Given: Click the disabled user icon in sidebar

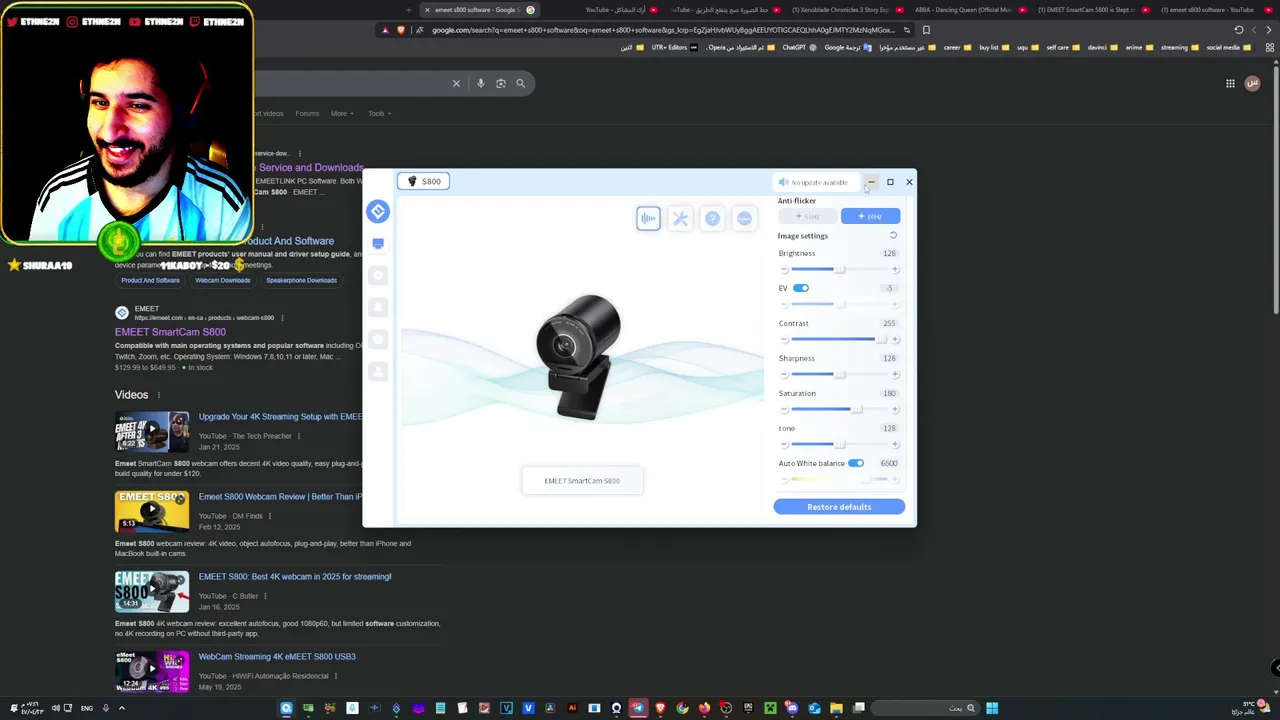Looking at the screenshot, I should [378, 371].
